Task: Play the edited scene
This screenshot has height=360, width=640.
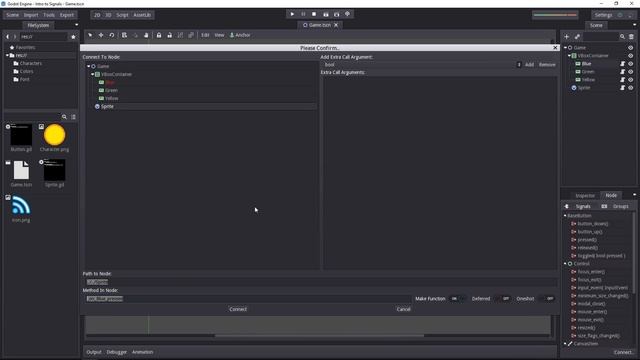Action: pyautogui.click(x=326, y=14)
